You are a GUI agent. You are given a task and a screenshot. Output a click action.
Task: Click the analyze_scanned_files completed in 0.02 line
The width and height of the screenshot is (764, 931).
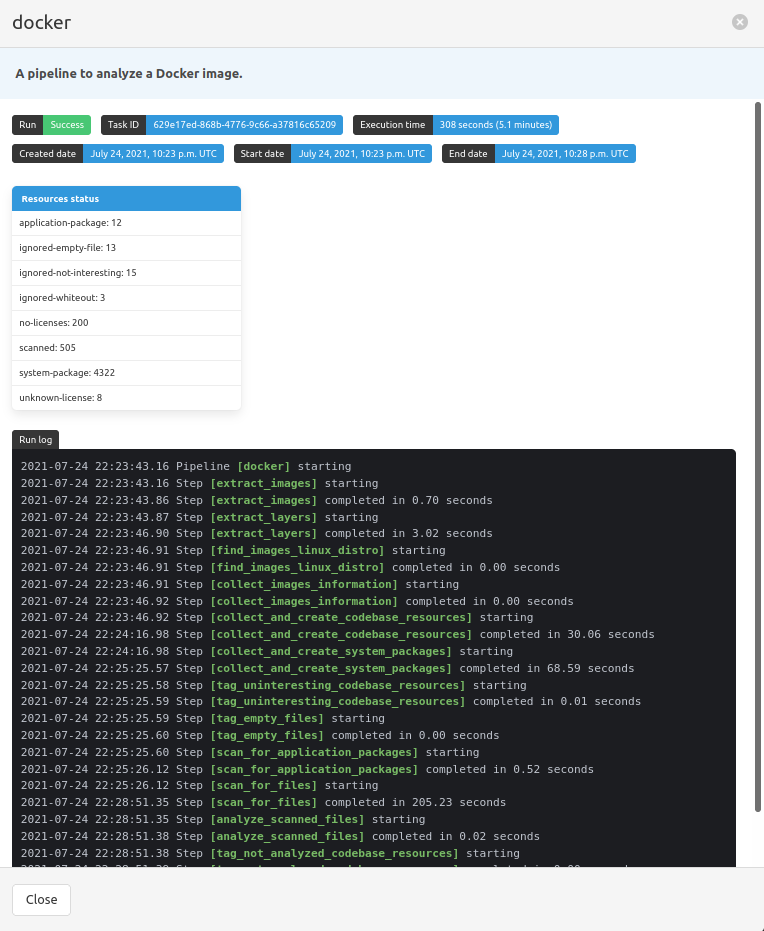tap(280, 837)
